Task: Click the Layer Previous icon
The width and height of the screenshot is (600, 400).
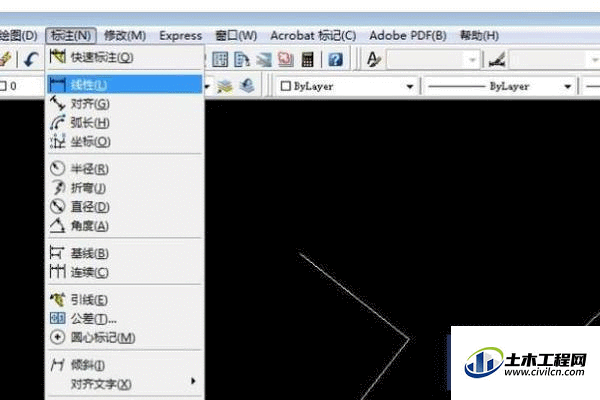Action: pos(247,86)
